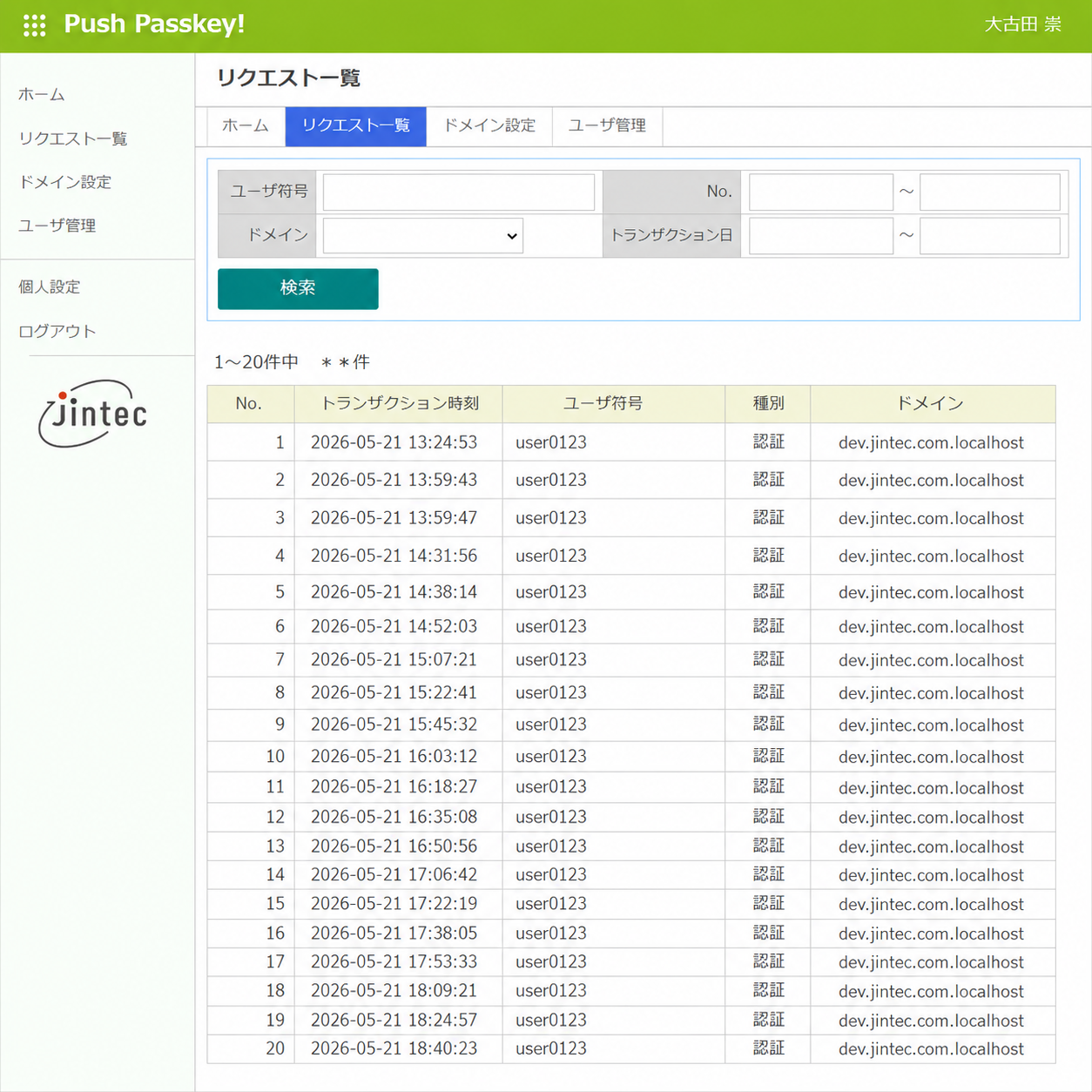Click the Jintec logo
The width and height of the screenshot is (1092, 1092).
tap(93, 413)
